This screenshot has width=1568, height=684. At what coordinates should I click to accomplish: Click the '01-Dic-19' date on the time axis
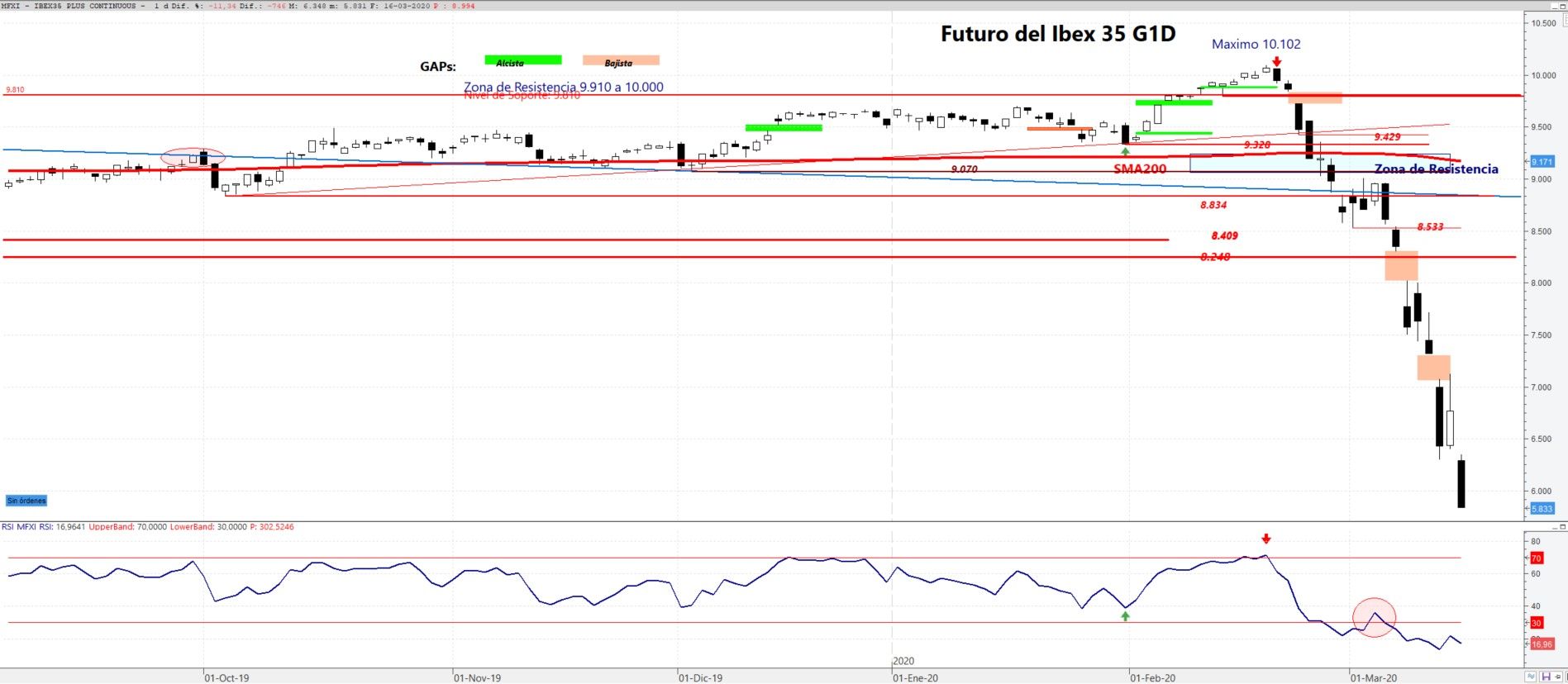(x=700, y=678)
